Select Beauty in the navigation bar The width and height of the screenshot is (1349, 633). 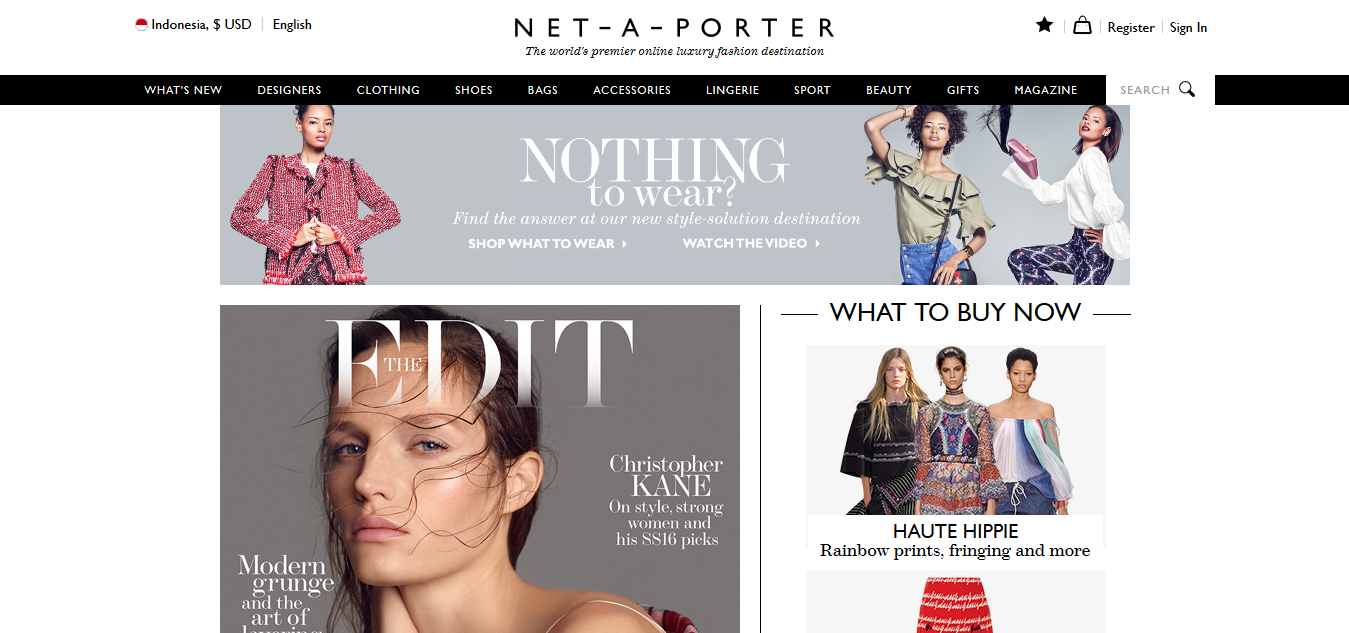tap(889, 90)
